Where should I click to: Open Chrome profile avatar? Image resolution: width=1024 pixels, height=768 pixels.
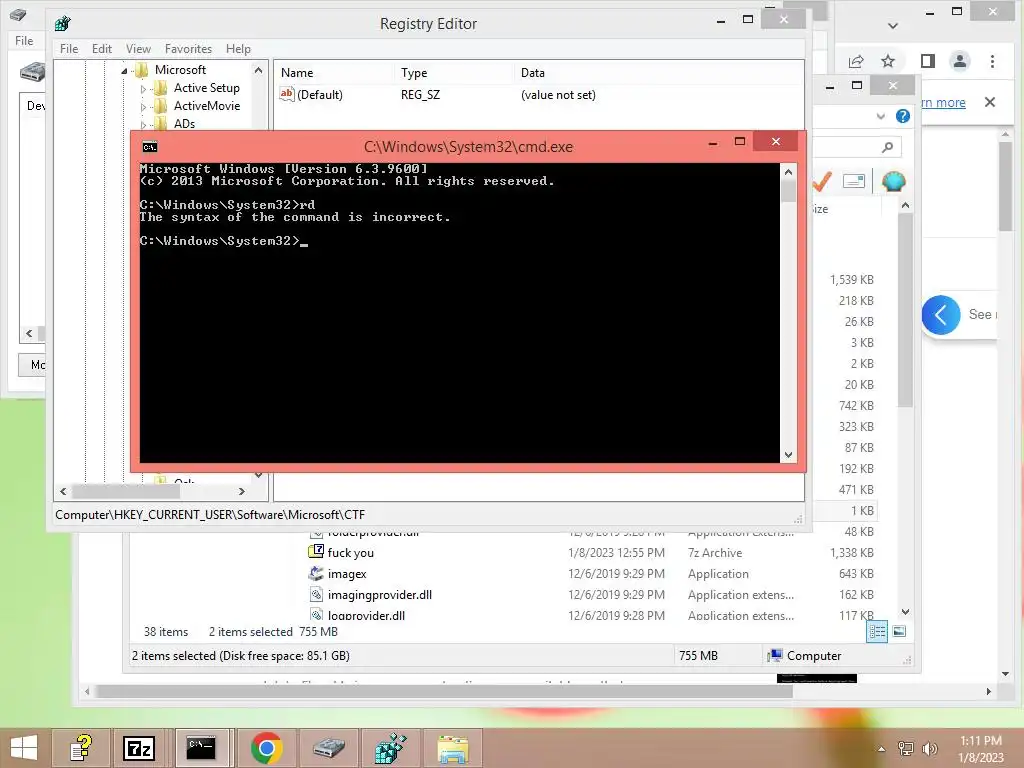pyautogui.click(x=959, y=61)
